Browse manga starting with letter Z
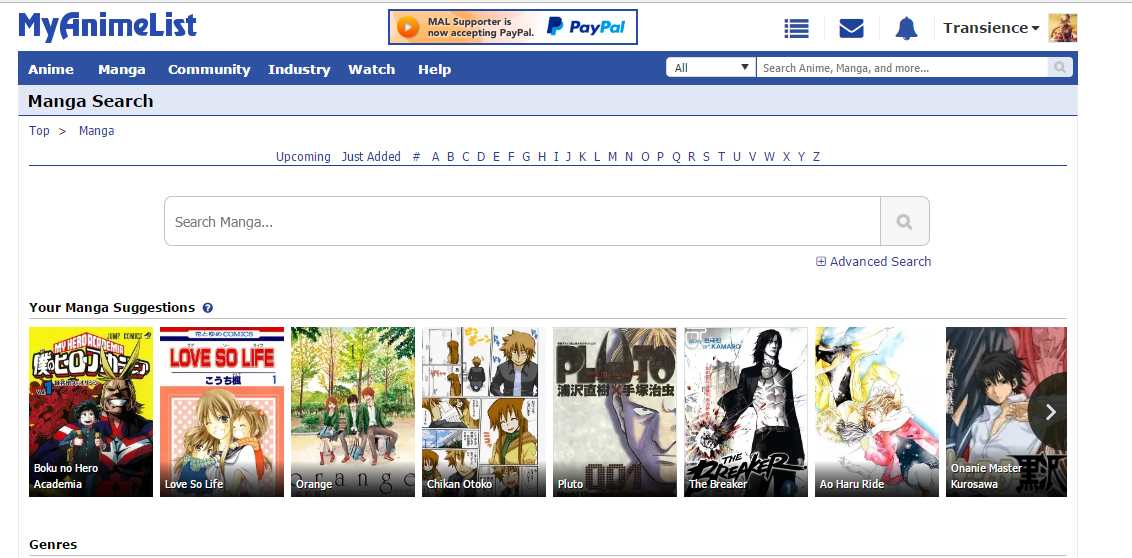 [x=817, y=157]
